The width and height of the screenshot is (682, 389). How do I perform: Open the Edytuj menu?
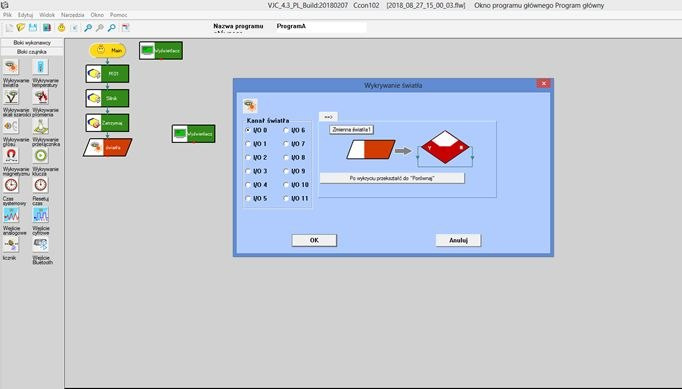point(25,15)
